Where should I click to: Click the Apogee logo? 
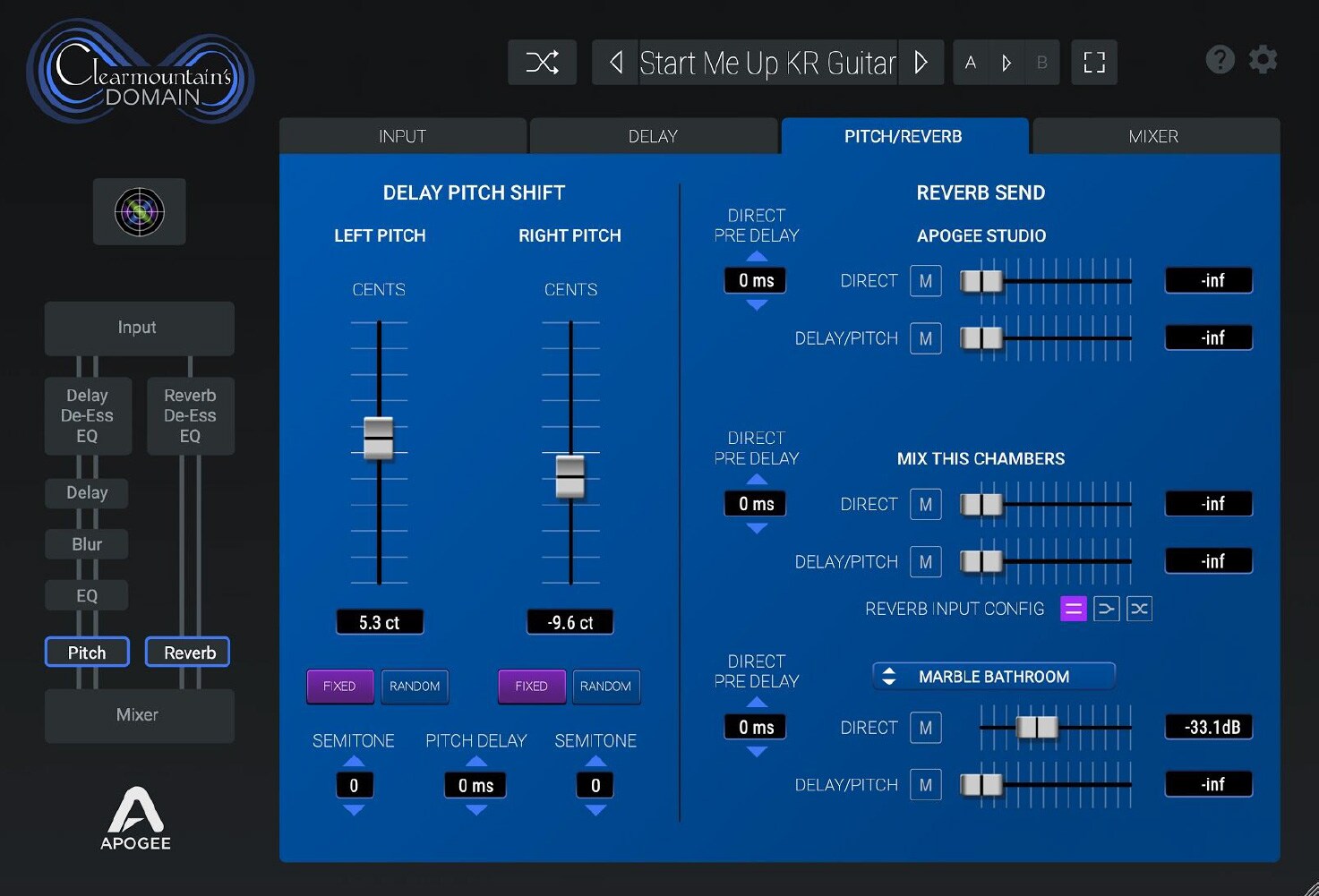[x=135, y=818]
